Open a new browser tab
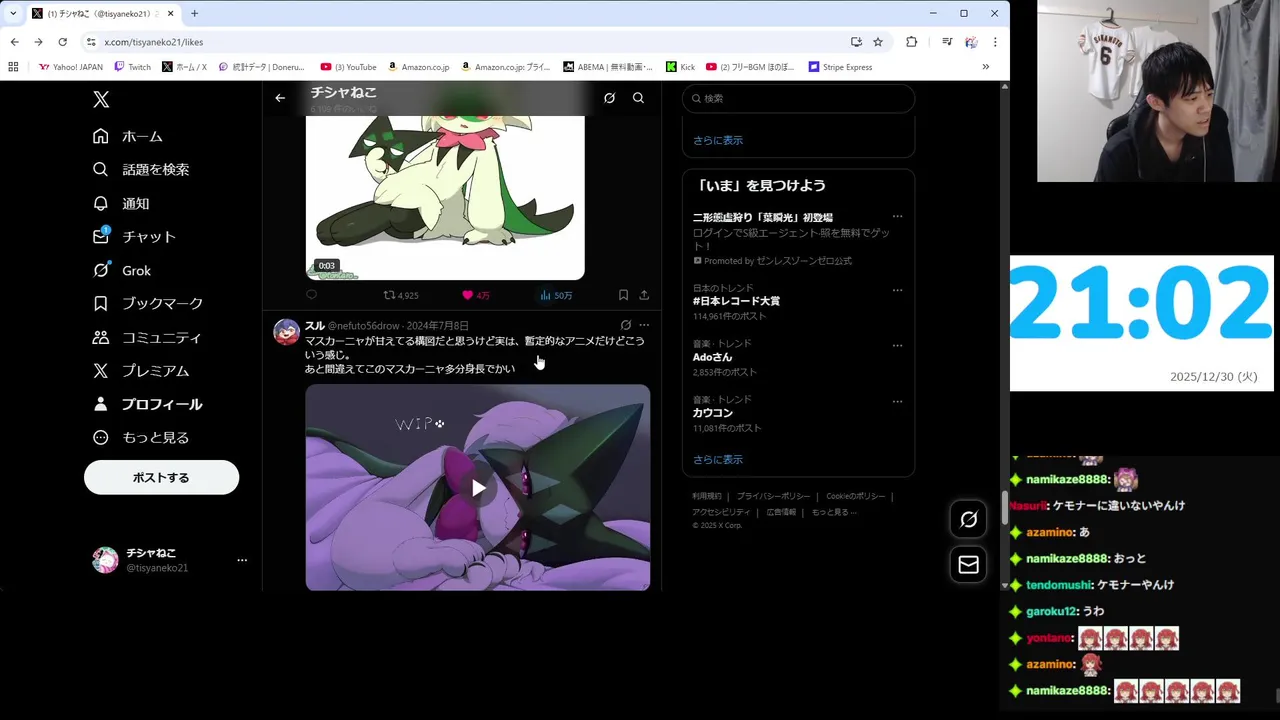This screenshot has height=720, width=1280. pyautogui.click(x=194, y=14)
